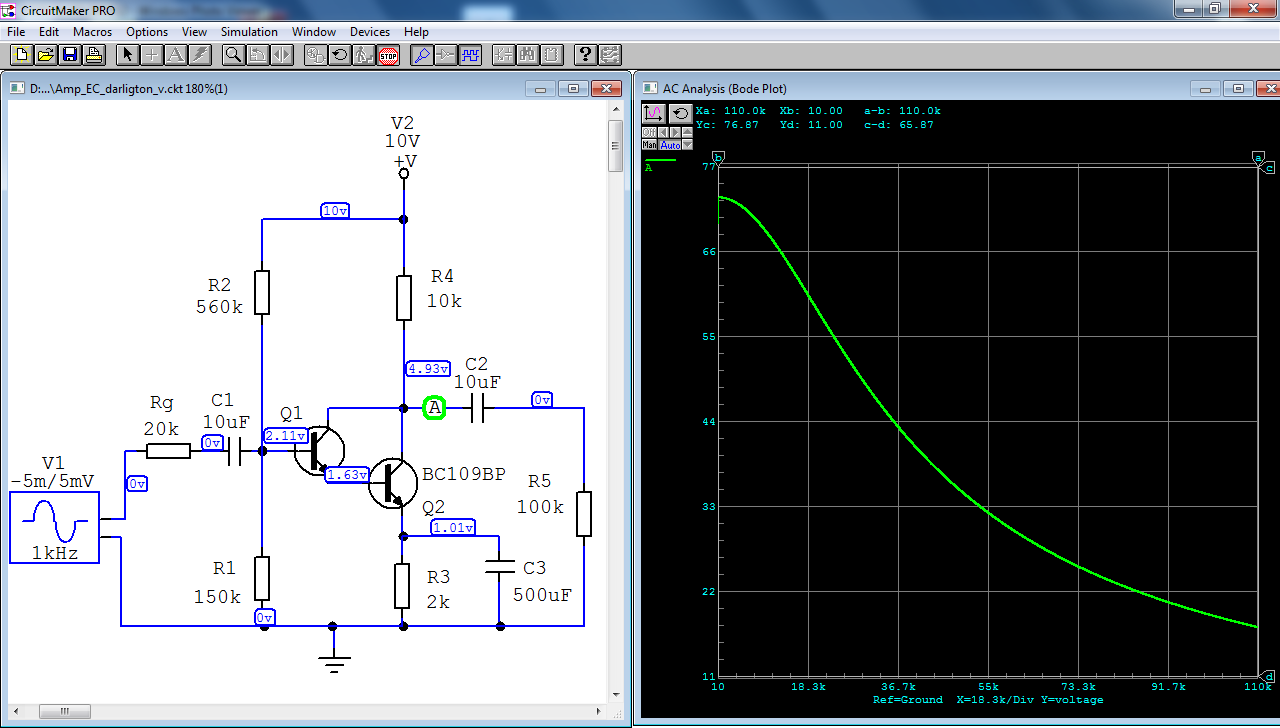Viewport: 1280px width, 728px height.
Task: Select the Zoom magnifier tool
Action: (x=233, y=55)
